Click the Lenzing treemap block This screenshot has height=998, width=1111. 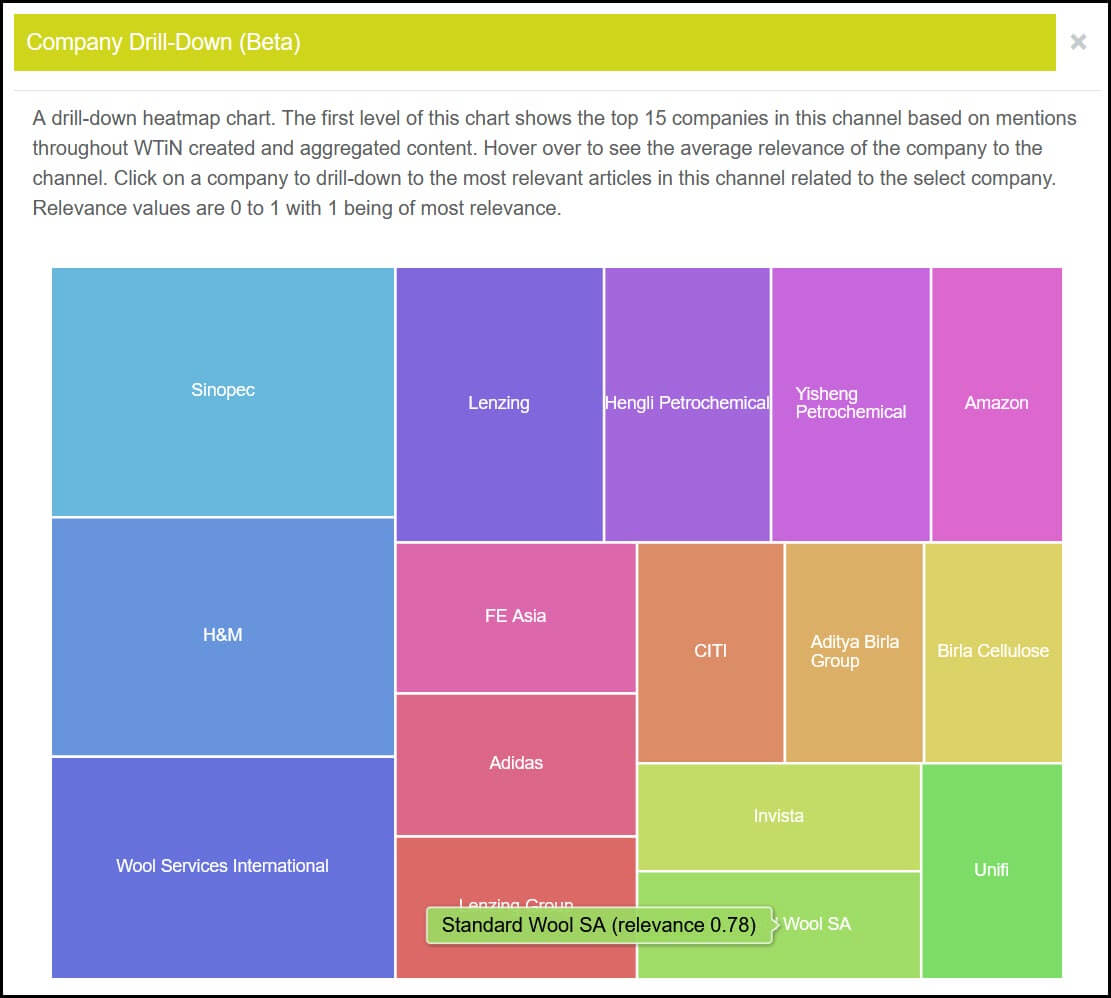[499, 404]
